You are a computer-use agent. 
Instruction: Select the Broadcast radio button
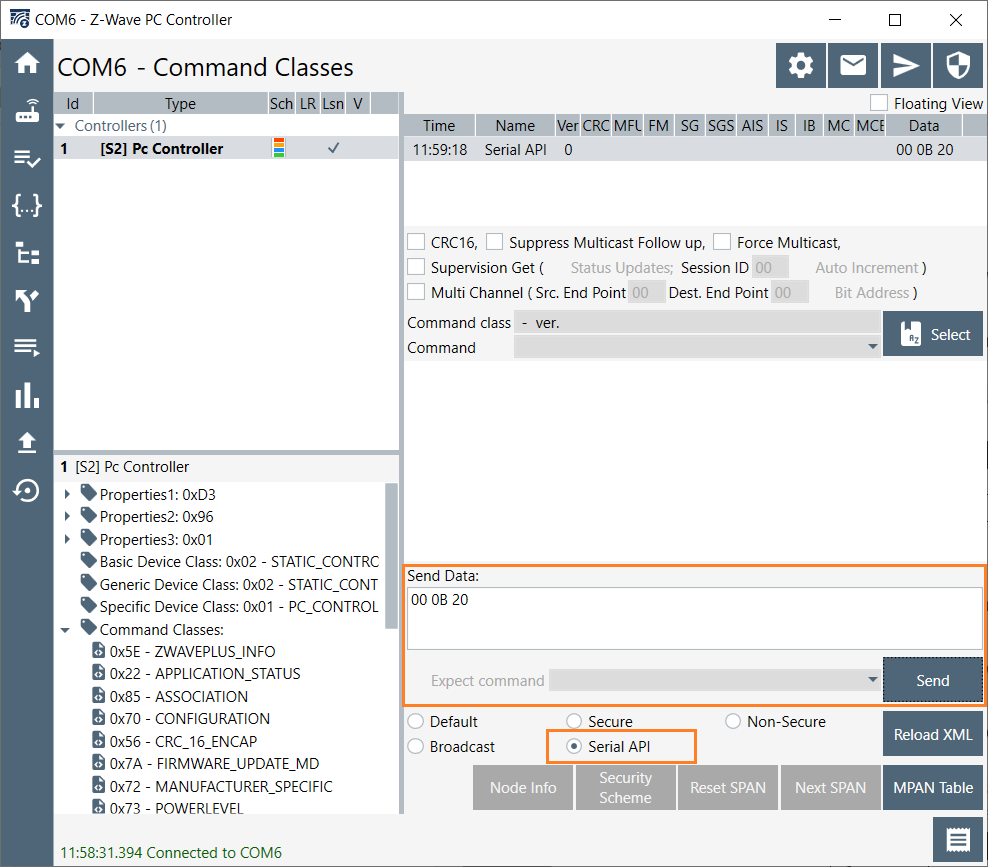click(416, 747)
